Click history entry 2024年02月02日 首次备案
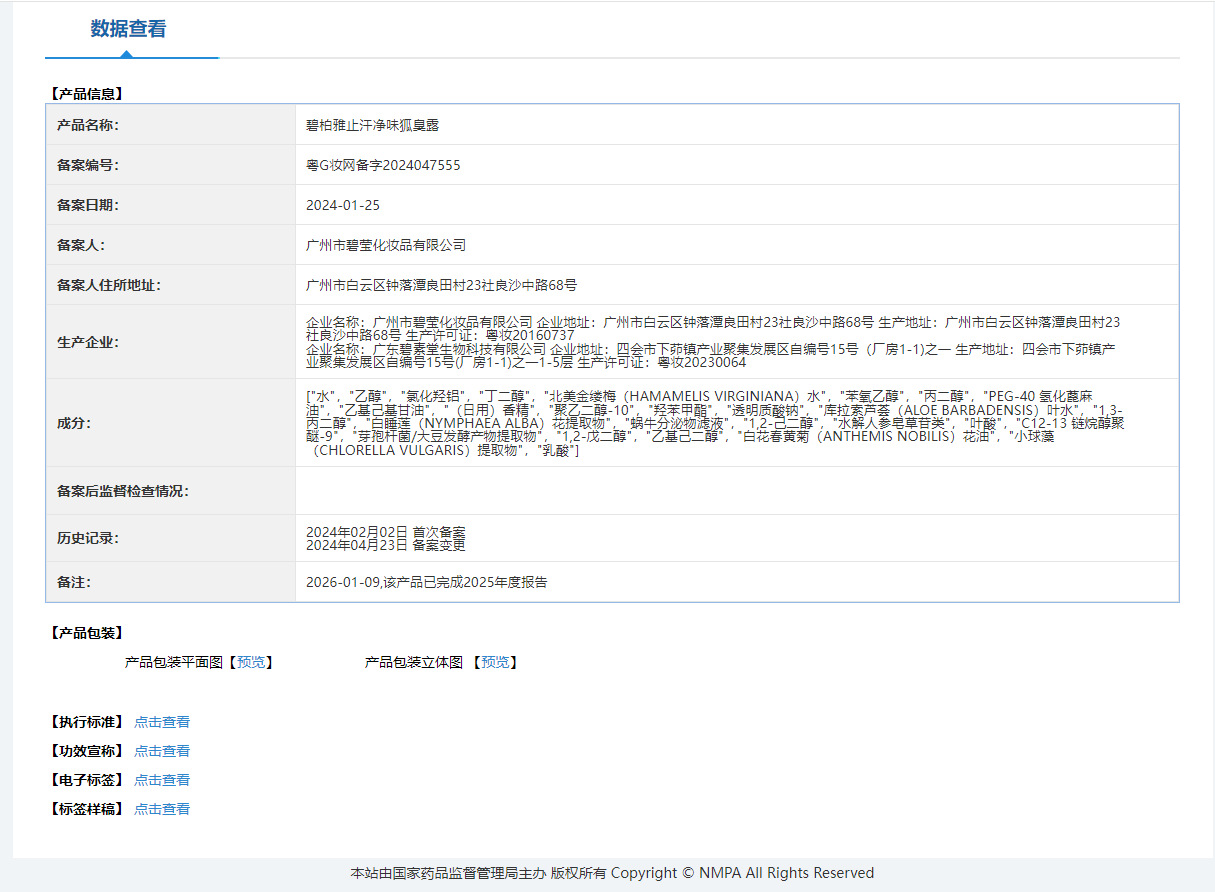 click(x=385, y=532)
